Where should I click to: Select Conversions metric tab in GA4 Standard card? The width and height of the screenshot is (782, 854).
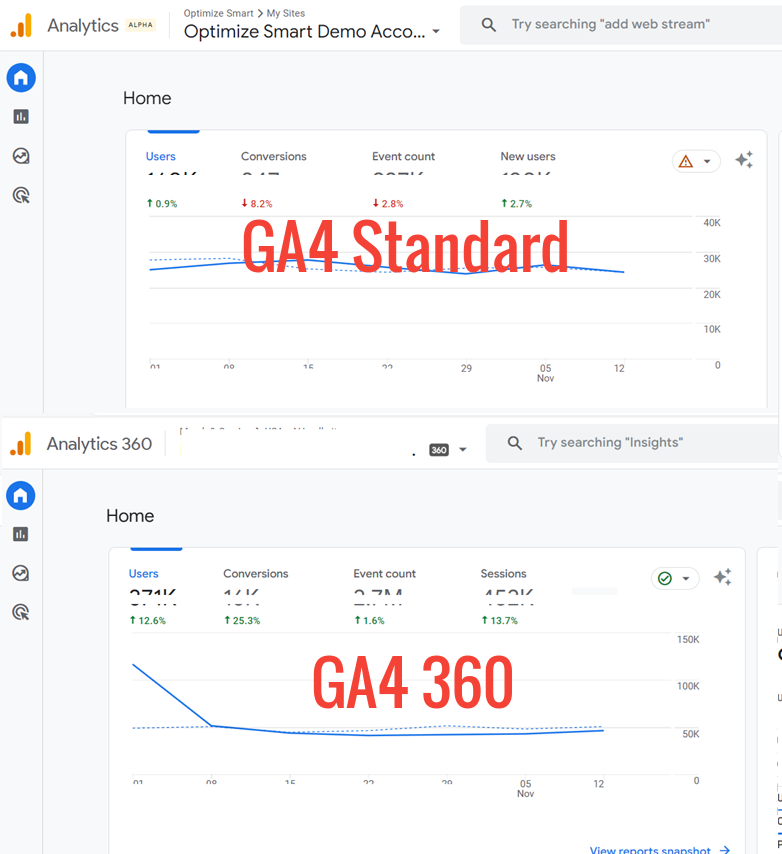[273, 156]
